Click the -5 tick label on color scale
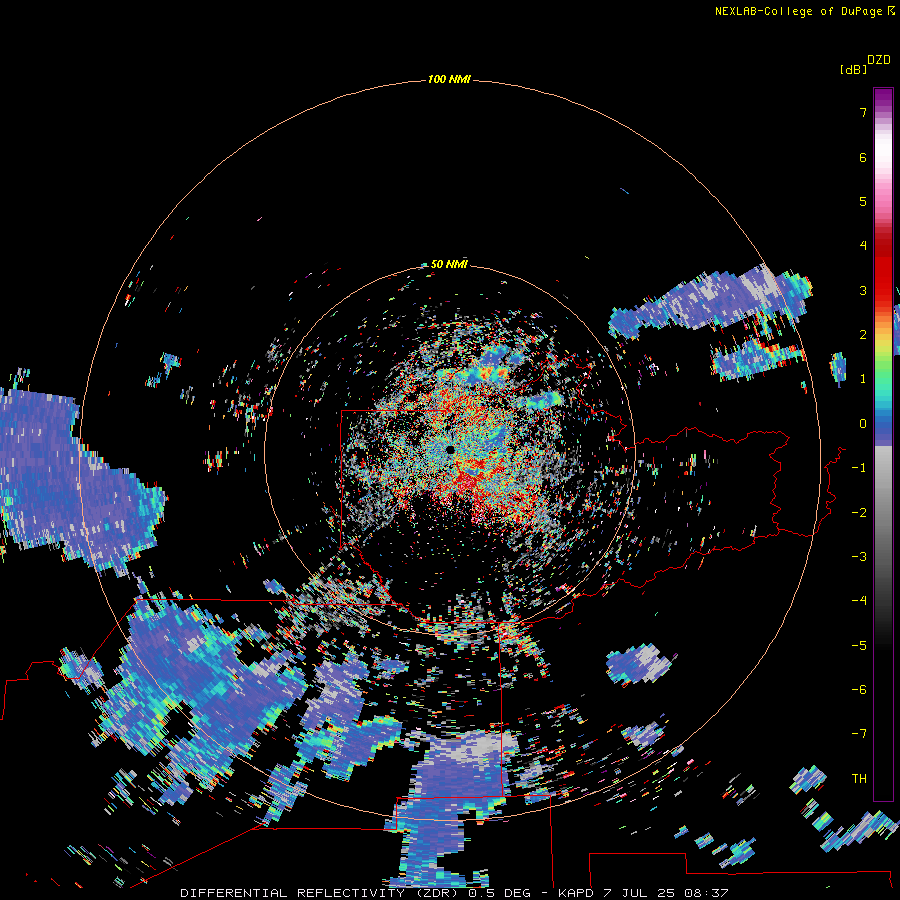The height and width of the screenshot is (900, 900). click(x=859, y=646)
